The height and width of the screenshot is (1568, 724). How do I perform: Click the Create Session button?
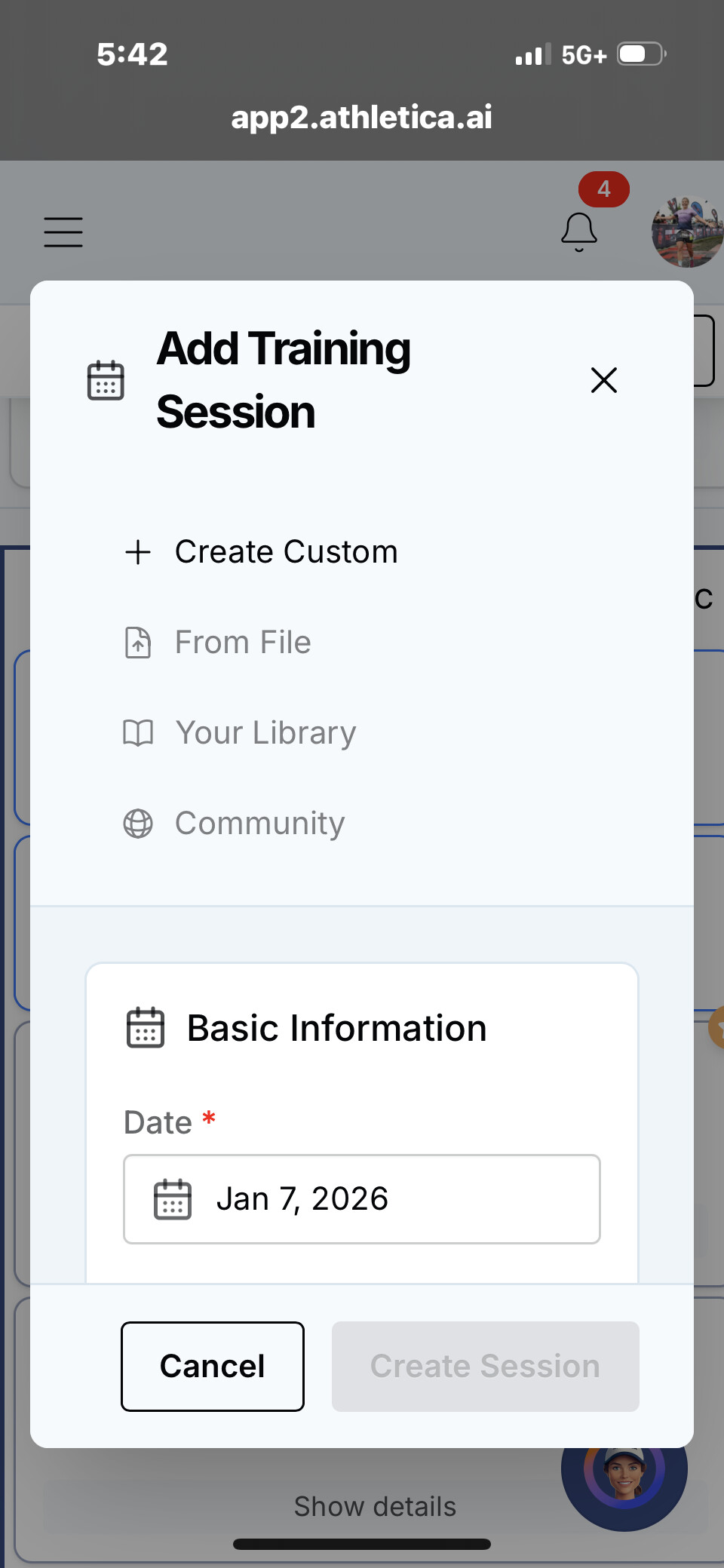(x=485, y=1366)
